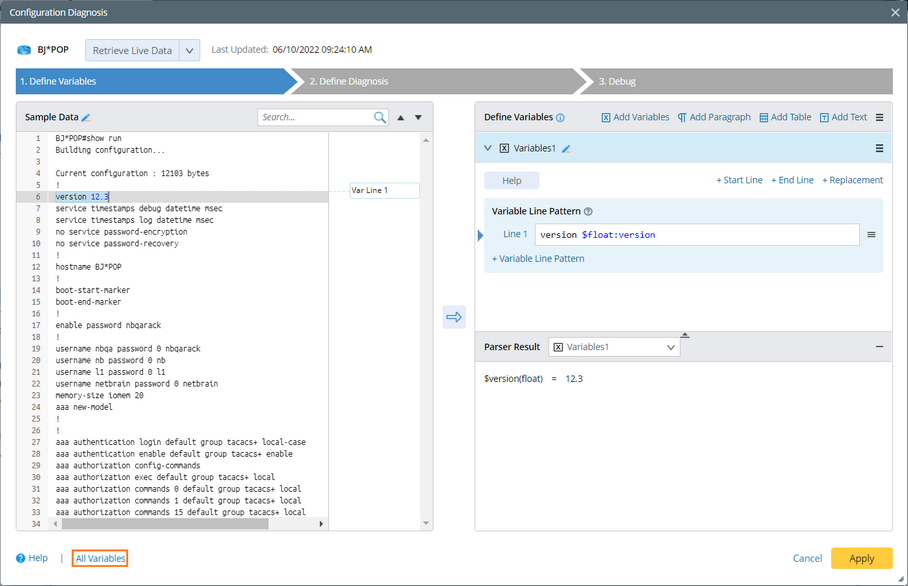Click + Variable Line Pattern link
Image resolution: width=908 pixels, height=586 pixels.
tap(538, 259)
